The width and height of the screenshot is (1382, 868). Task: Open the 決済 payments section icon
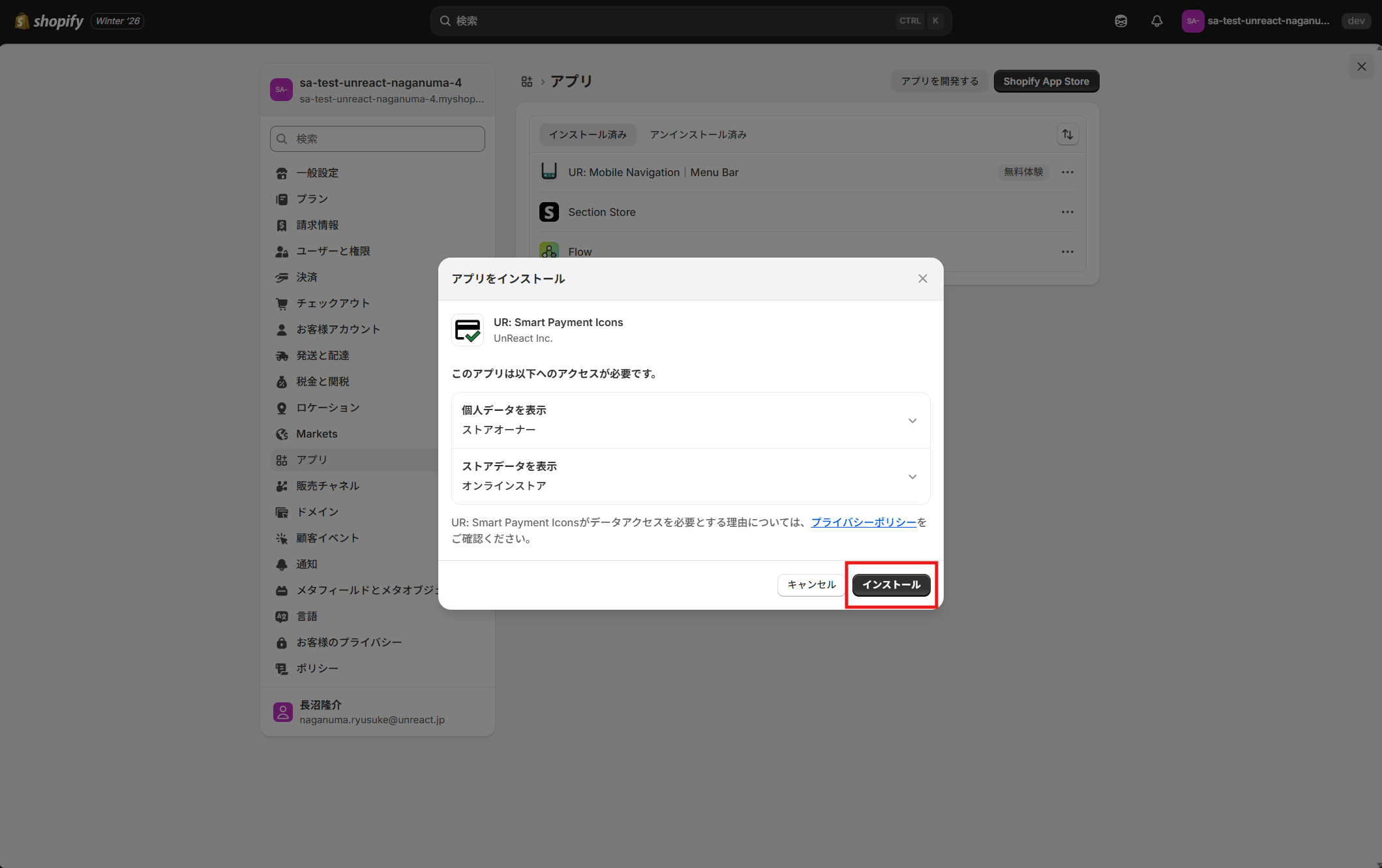coord(281,277)
